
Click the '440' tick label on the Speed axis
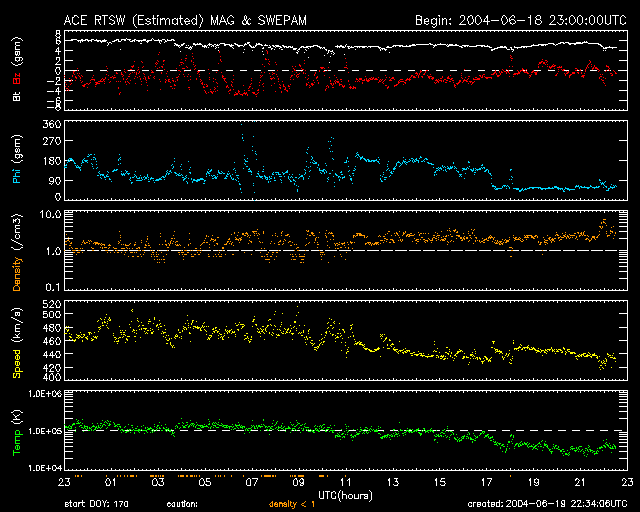click(52, 354)
